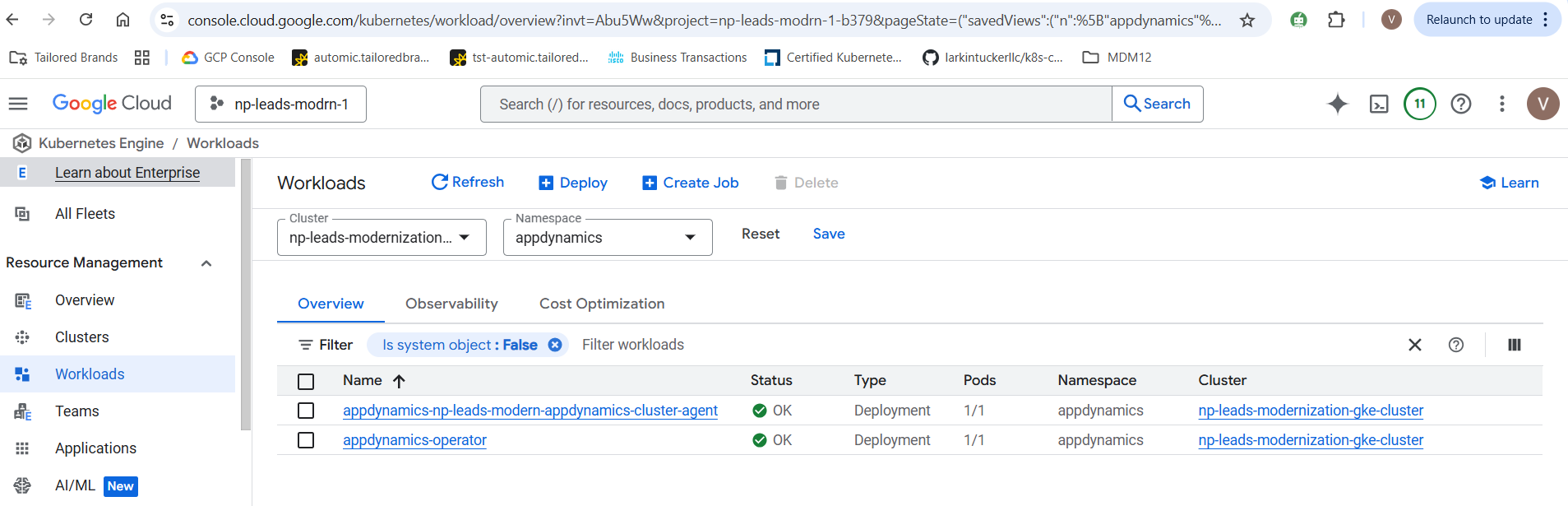Click Save to save the view
1568x506 pixels.
click(829, 234)
